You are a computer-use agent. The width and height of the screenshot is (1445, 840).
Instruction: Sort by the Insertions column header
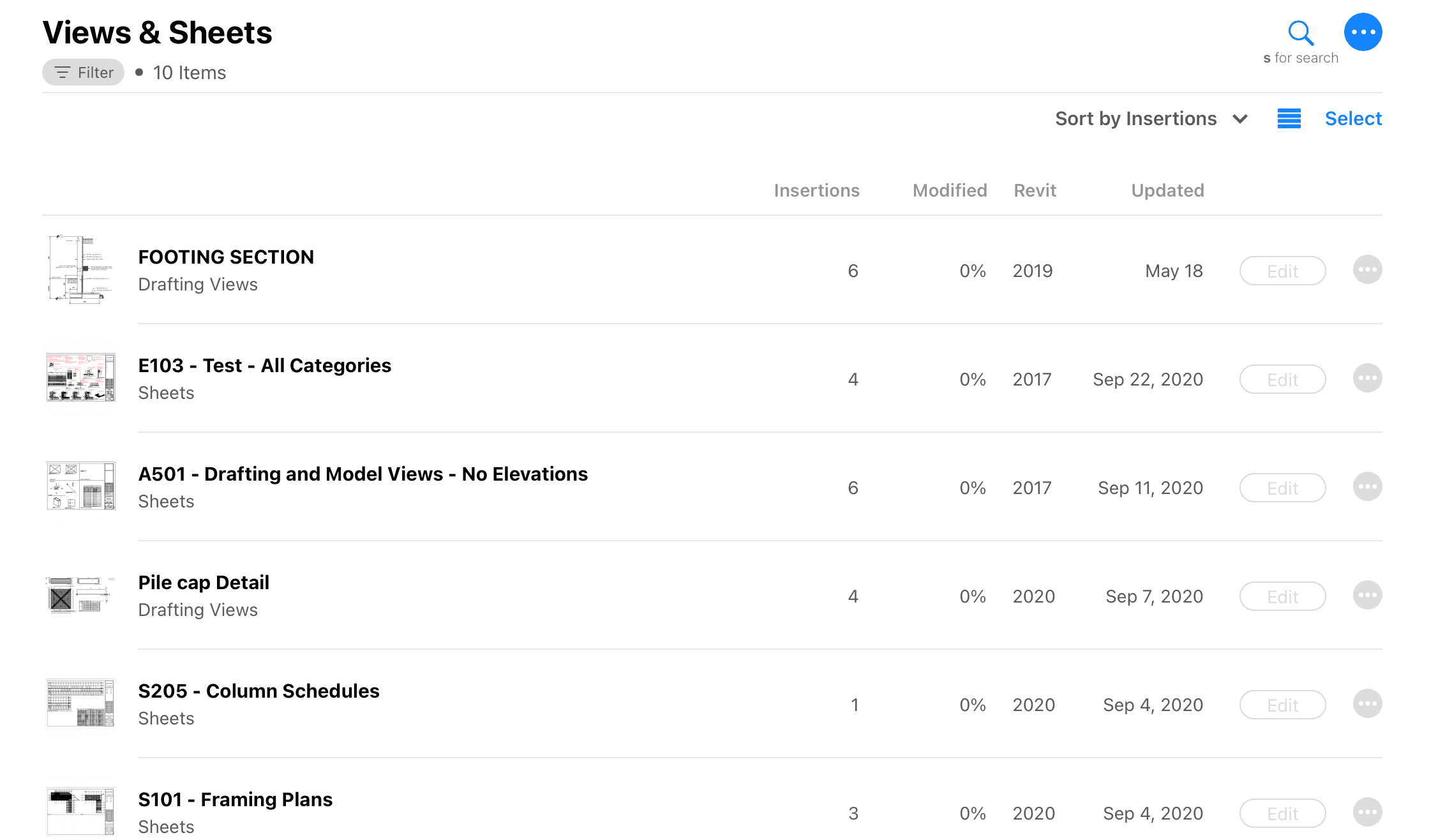816,190
